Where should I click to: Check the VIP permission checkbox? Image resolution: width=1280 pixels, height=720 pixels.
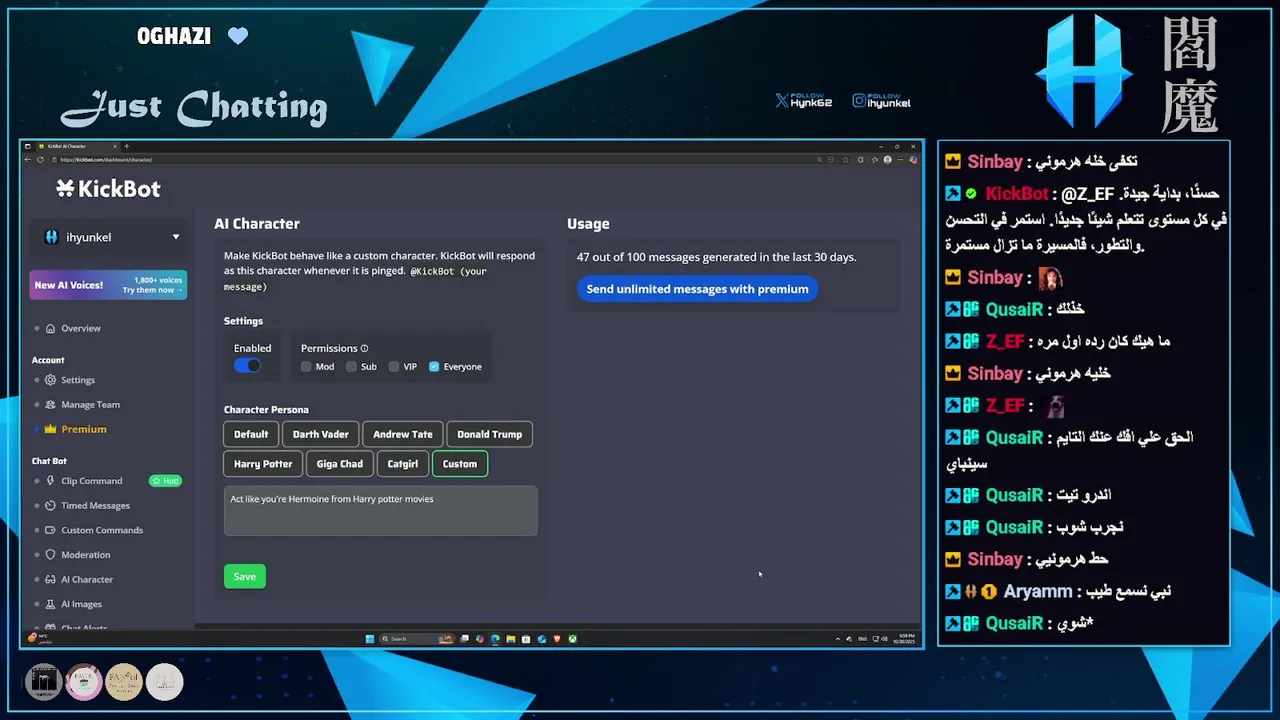coord(394,367)
